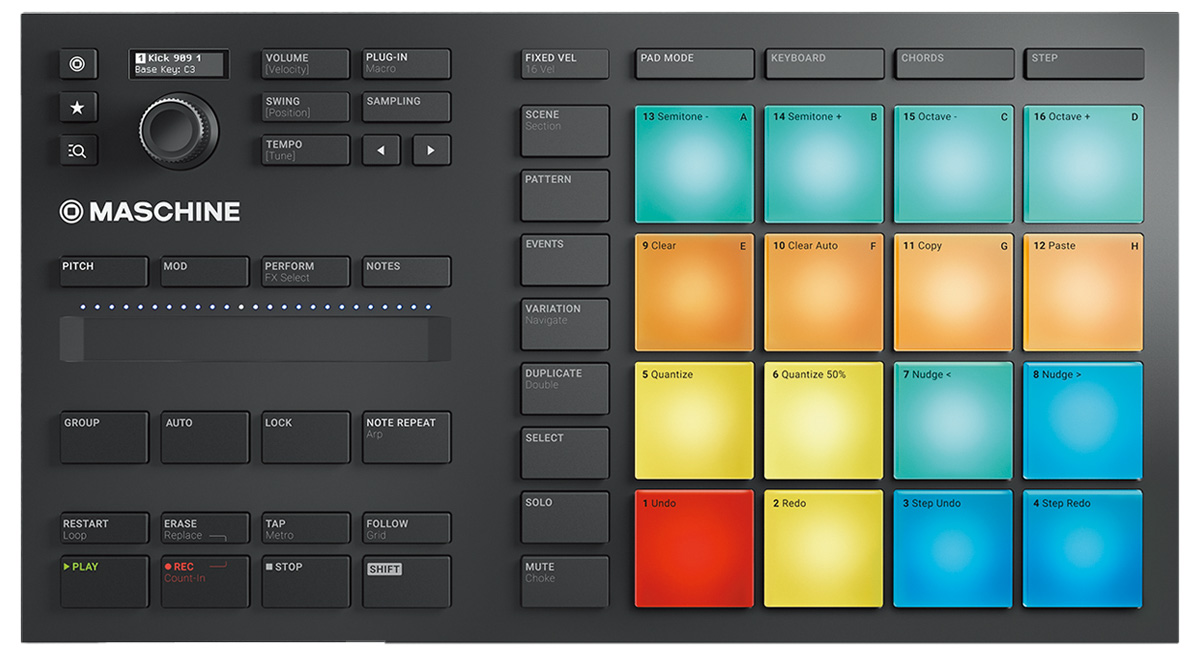Select the SCENE Section button
This screenshot has width=1200, height=656.
point(564,131)
